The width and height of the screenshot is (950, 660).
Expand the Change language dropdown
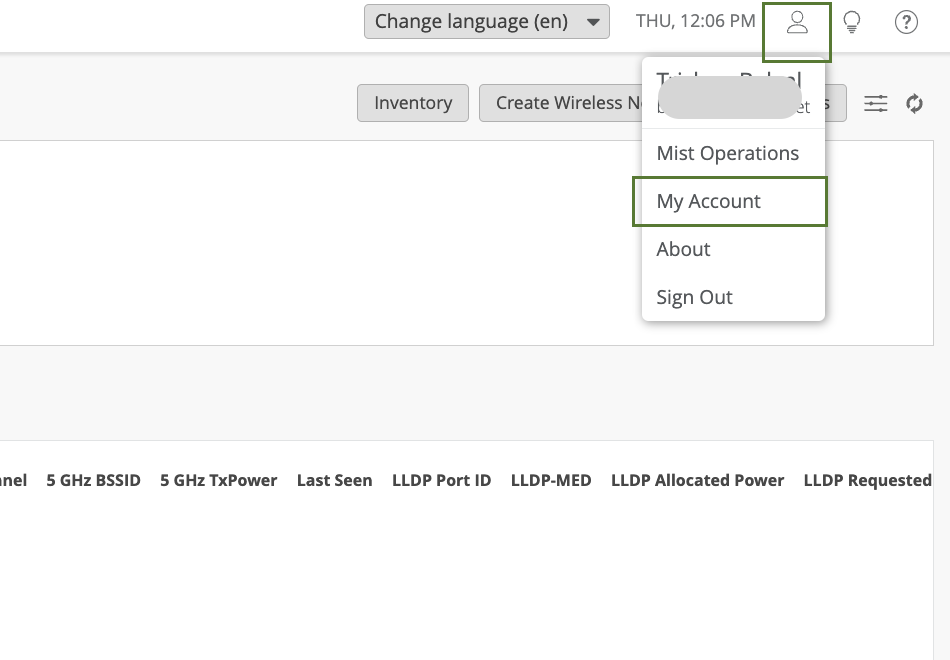coord(487,22)
